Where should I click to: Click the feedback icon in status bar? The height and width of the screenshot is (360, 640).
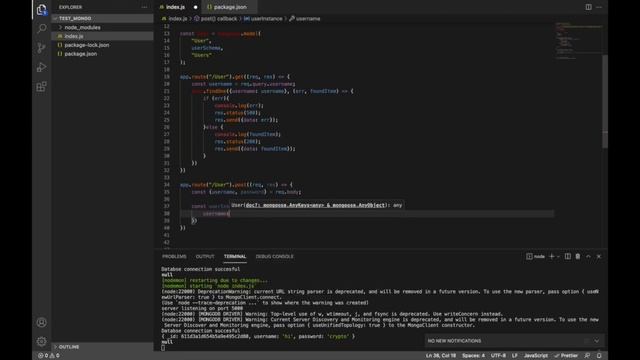tap(587, 356)
